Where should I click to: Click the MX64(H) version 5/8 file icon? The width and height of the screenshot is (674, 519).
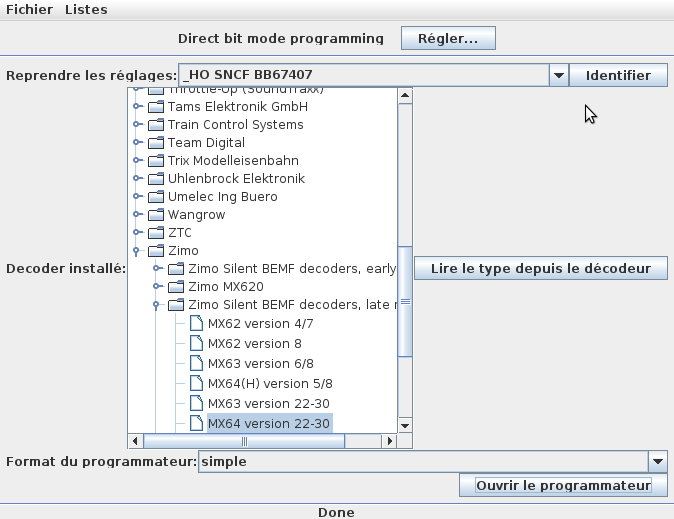point(196,383)
